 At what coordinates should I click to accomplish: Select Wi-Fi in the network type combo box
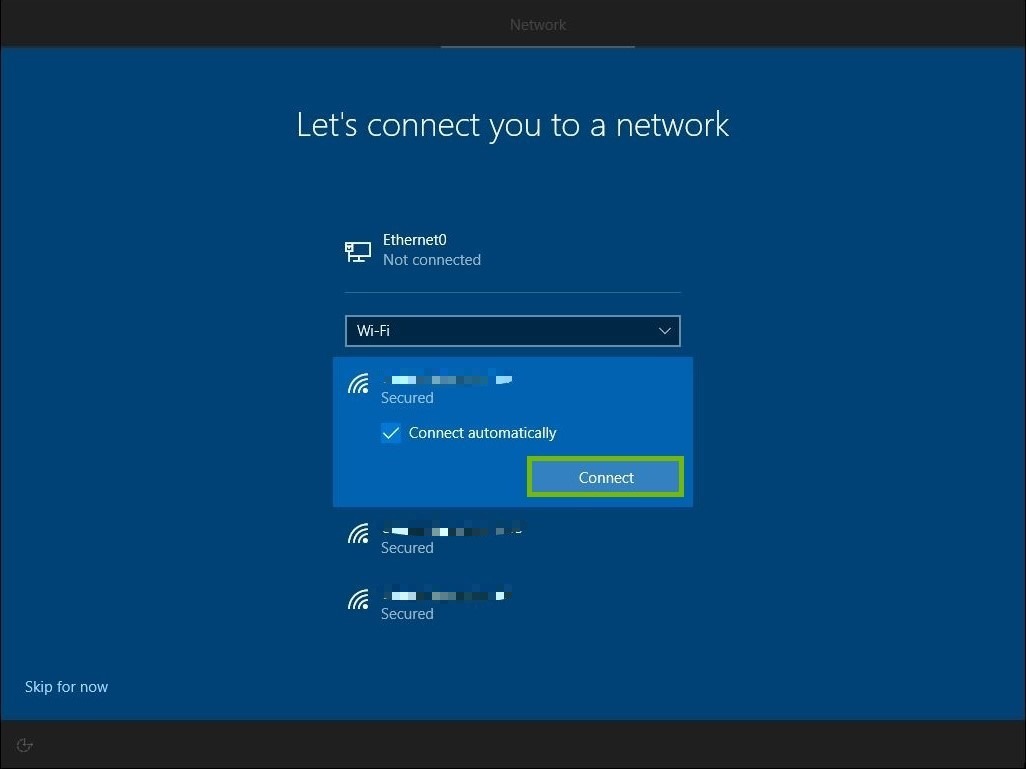point(512,331)
